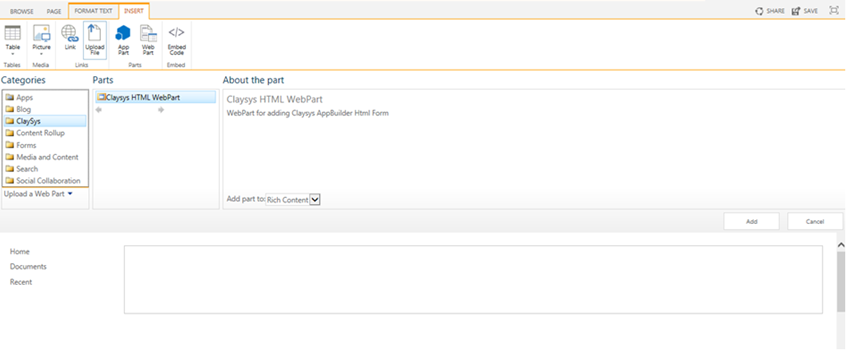
Task: Insert a Web Part
Action: 148,40
